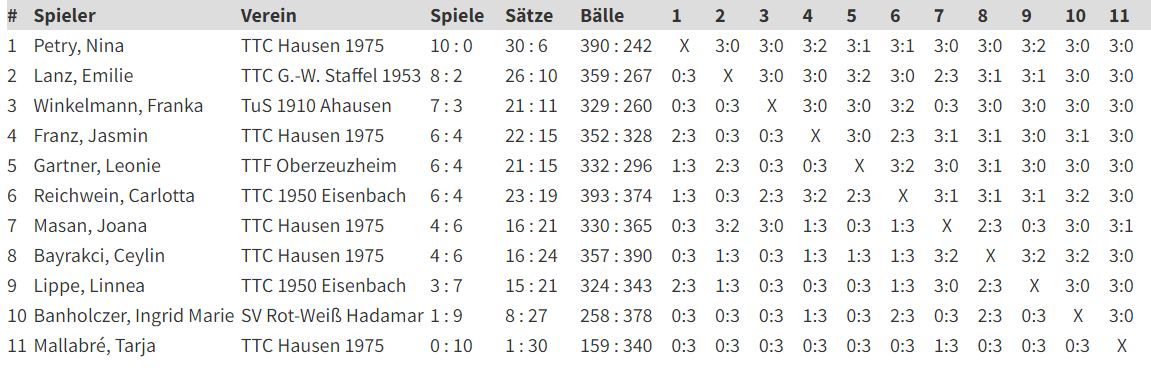Select the Bälle column header

[602, 15]
